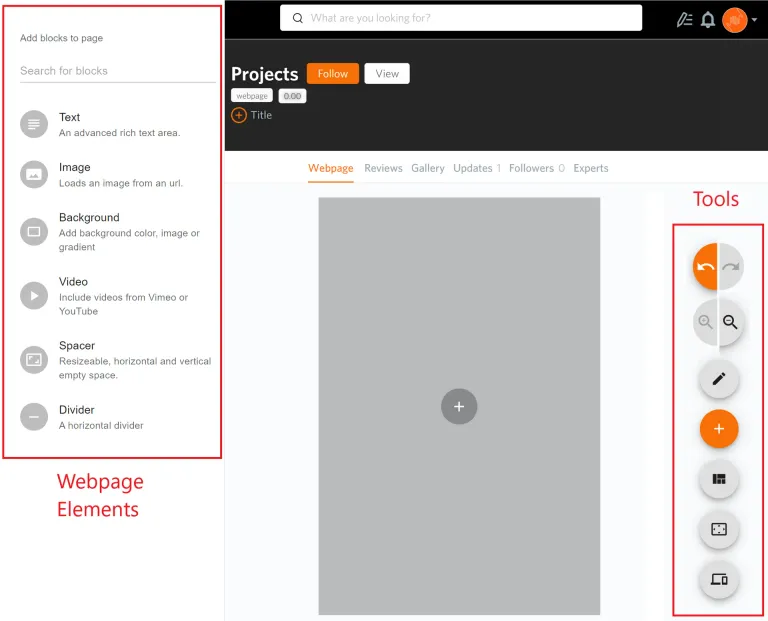This screenshot has width=768, height=621.
Task: Open the Followers tab
Action: click(537, 168)
